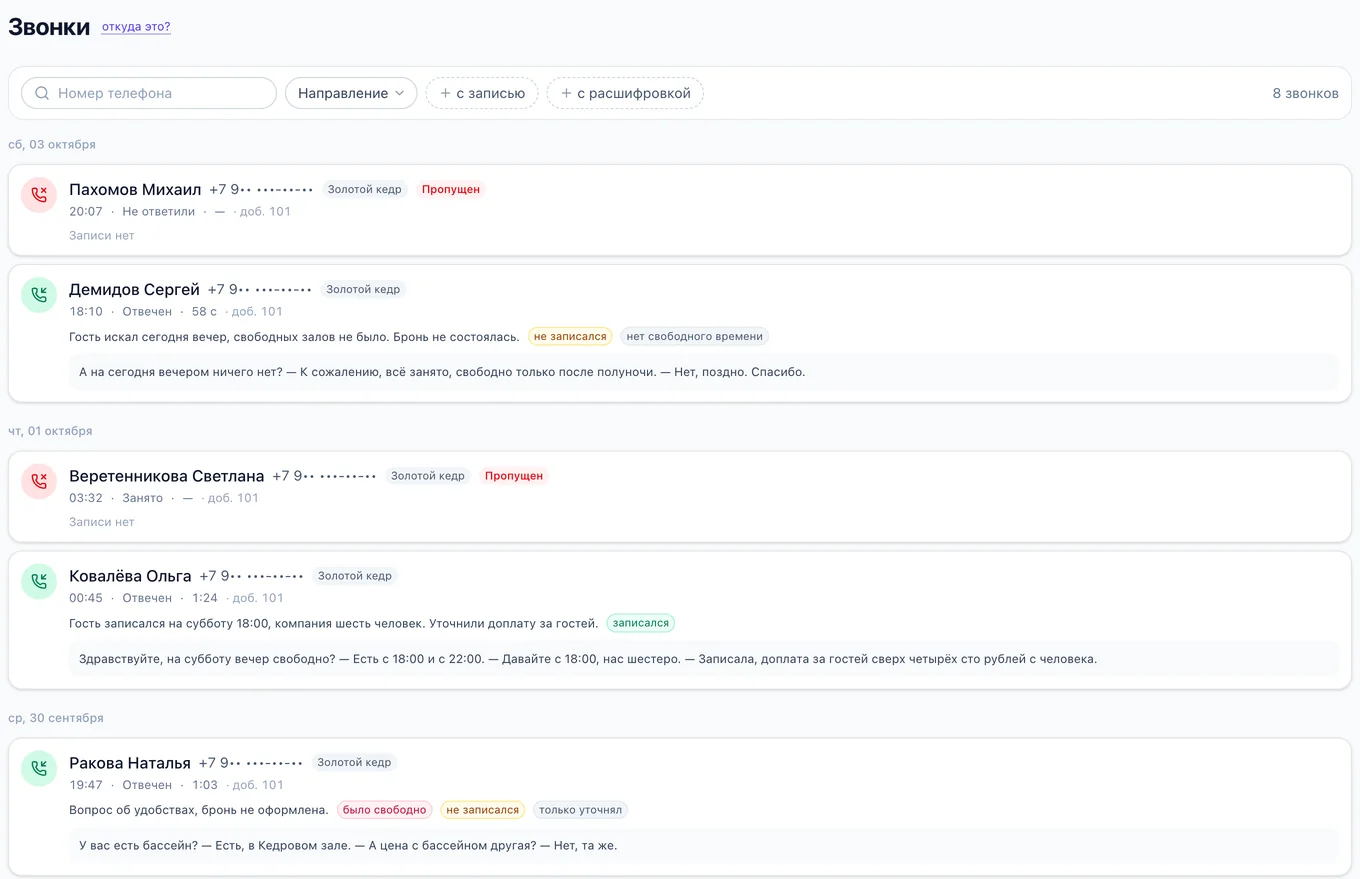Click Золотой кедр badge on Пахомов's call
Image resolution: width=1360 pixels, height=879 pixels.
(365, 189)
